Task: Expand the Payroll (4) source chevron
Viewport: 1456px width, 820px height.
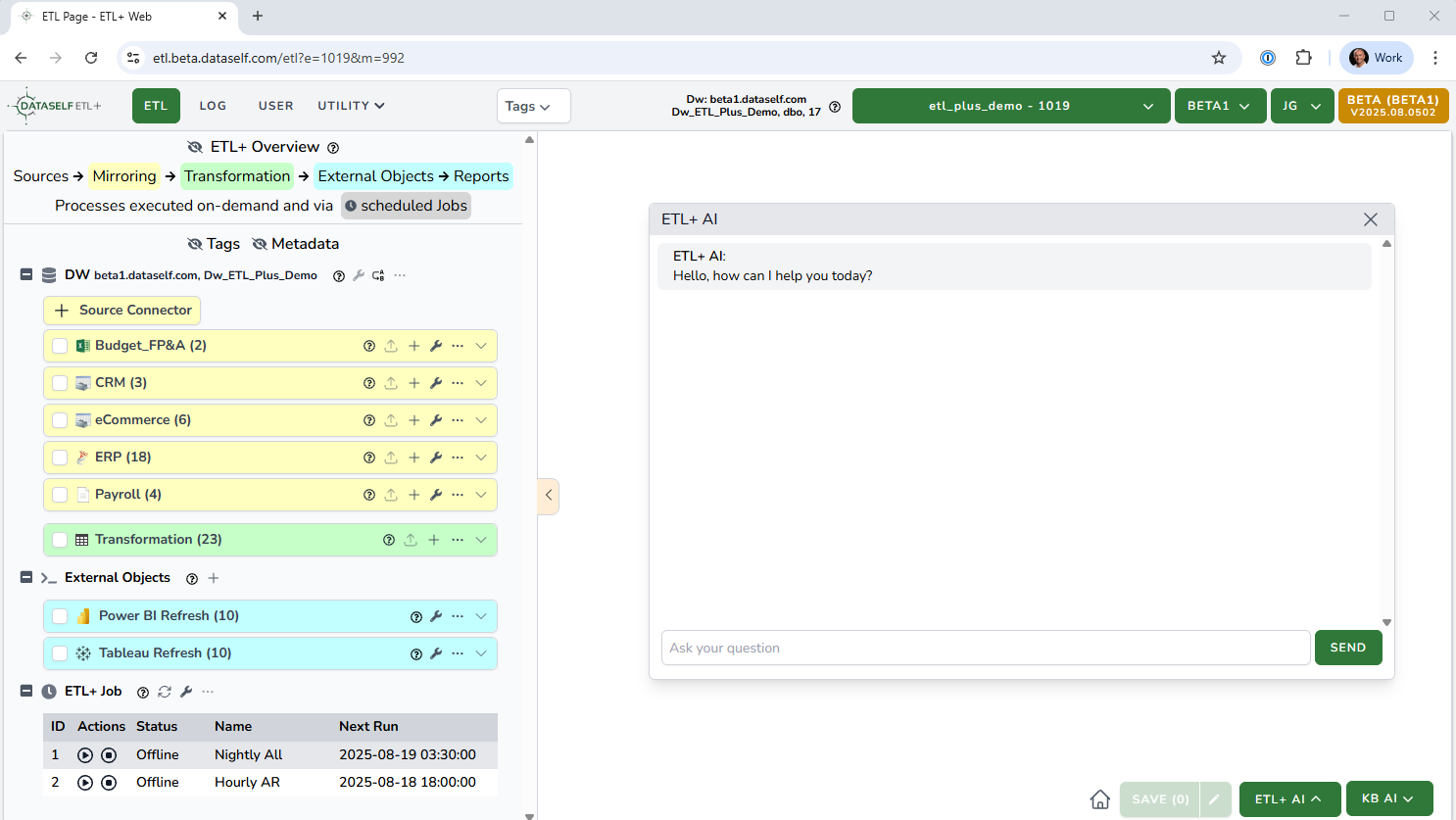Action: pyautogui.click(x=481, y=495)
